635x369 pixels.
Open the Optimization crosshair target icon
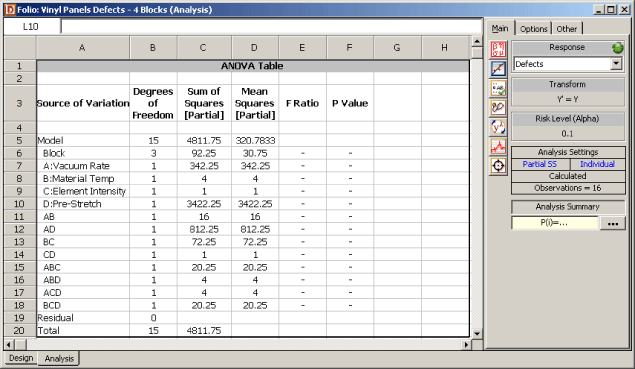click(498, 166)
